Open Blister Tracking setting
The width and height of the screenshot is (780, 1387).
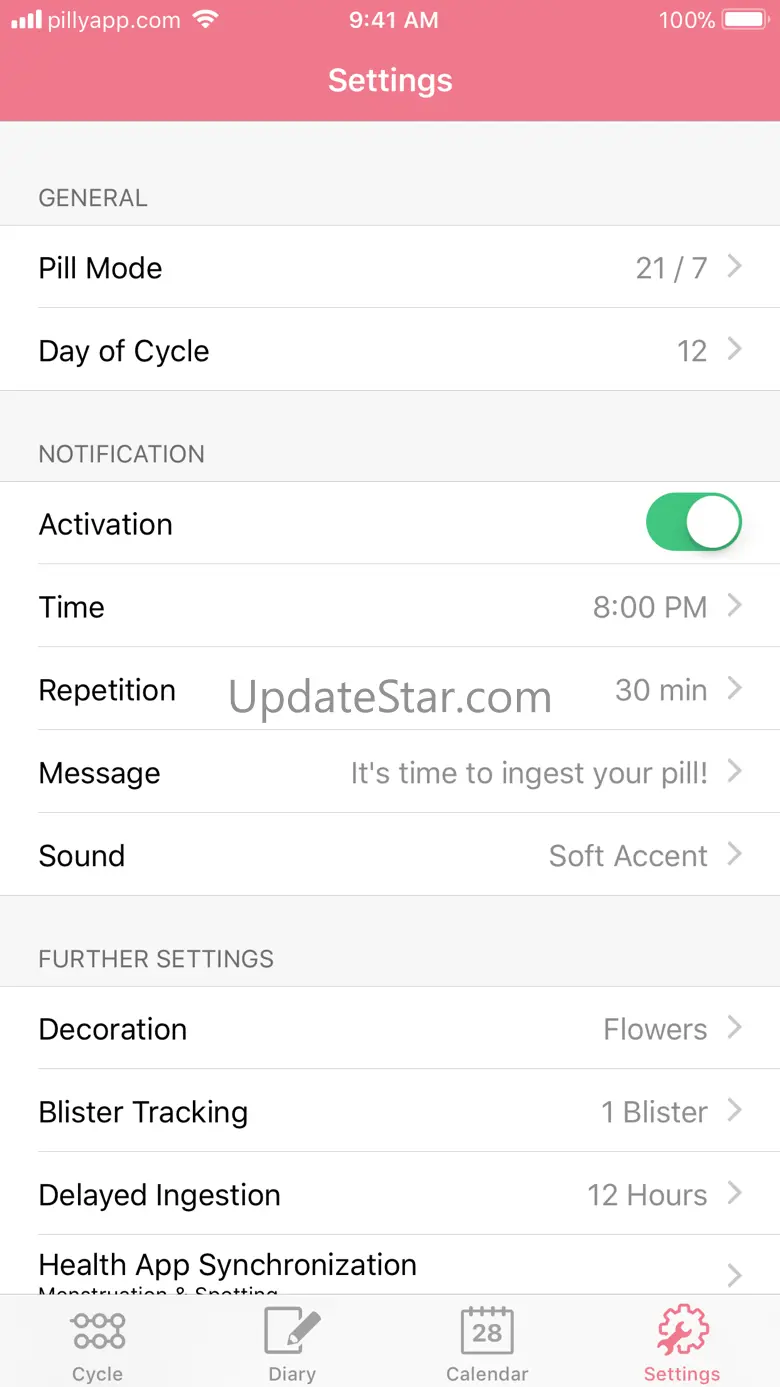pyautogui.click(x=390, y=1112)
